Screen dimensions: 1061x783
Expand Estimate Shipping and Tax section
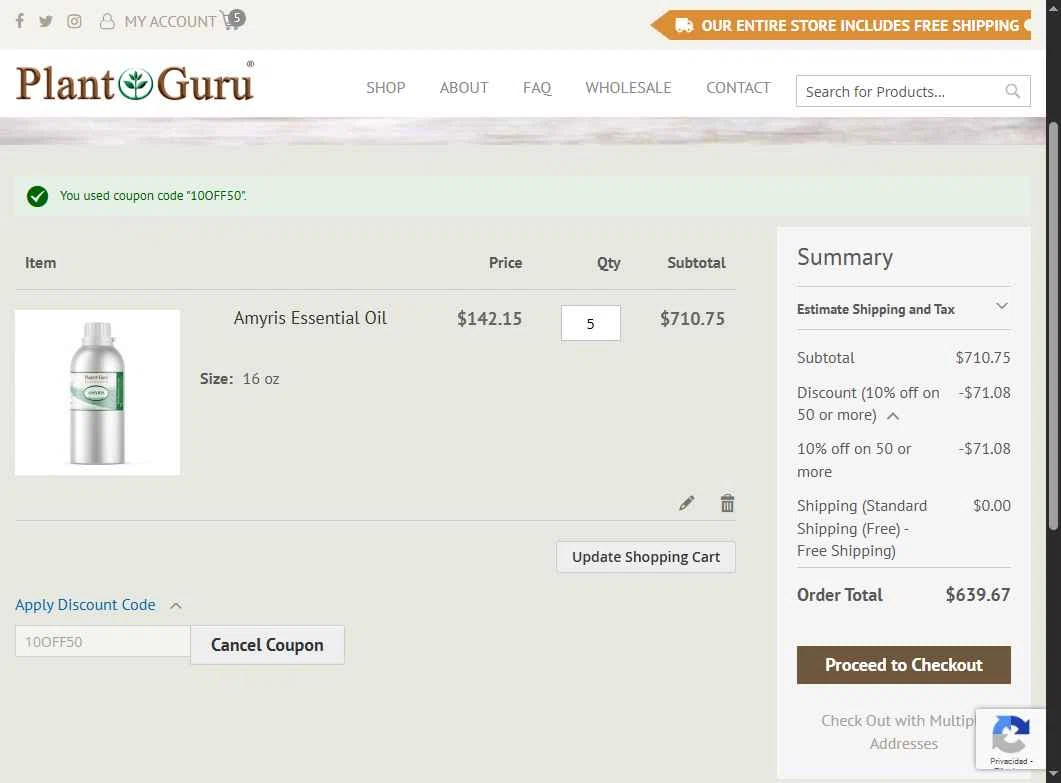(x=903, y=309)
